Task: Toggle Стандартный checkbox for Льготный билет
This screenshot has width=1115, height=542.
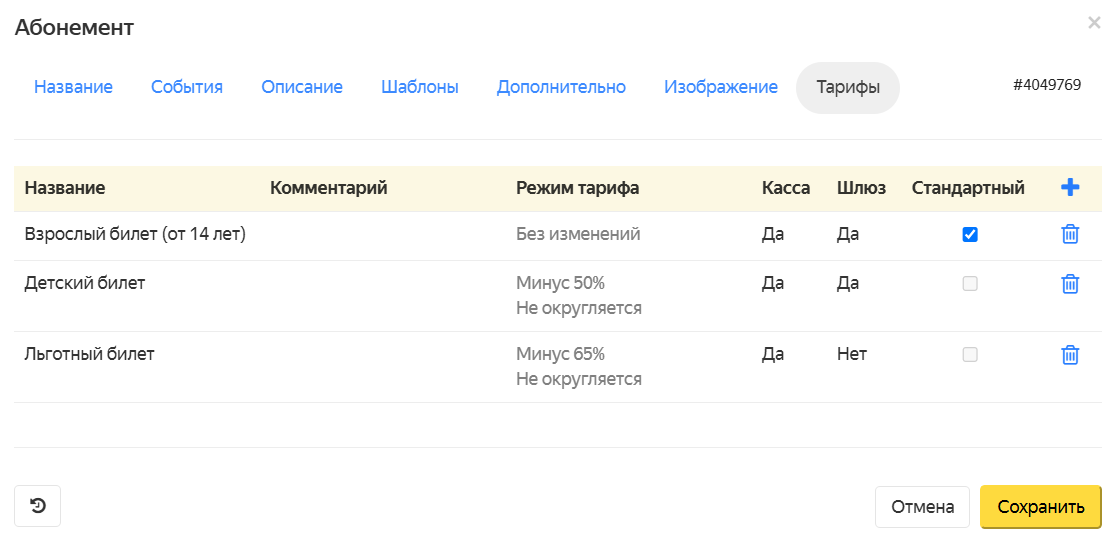Action: [x=969, y=355]
